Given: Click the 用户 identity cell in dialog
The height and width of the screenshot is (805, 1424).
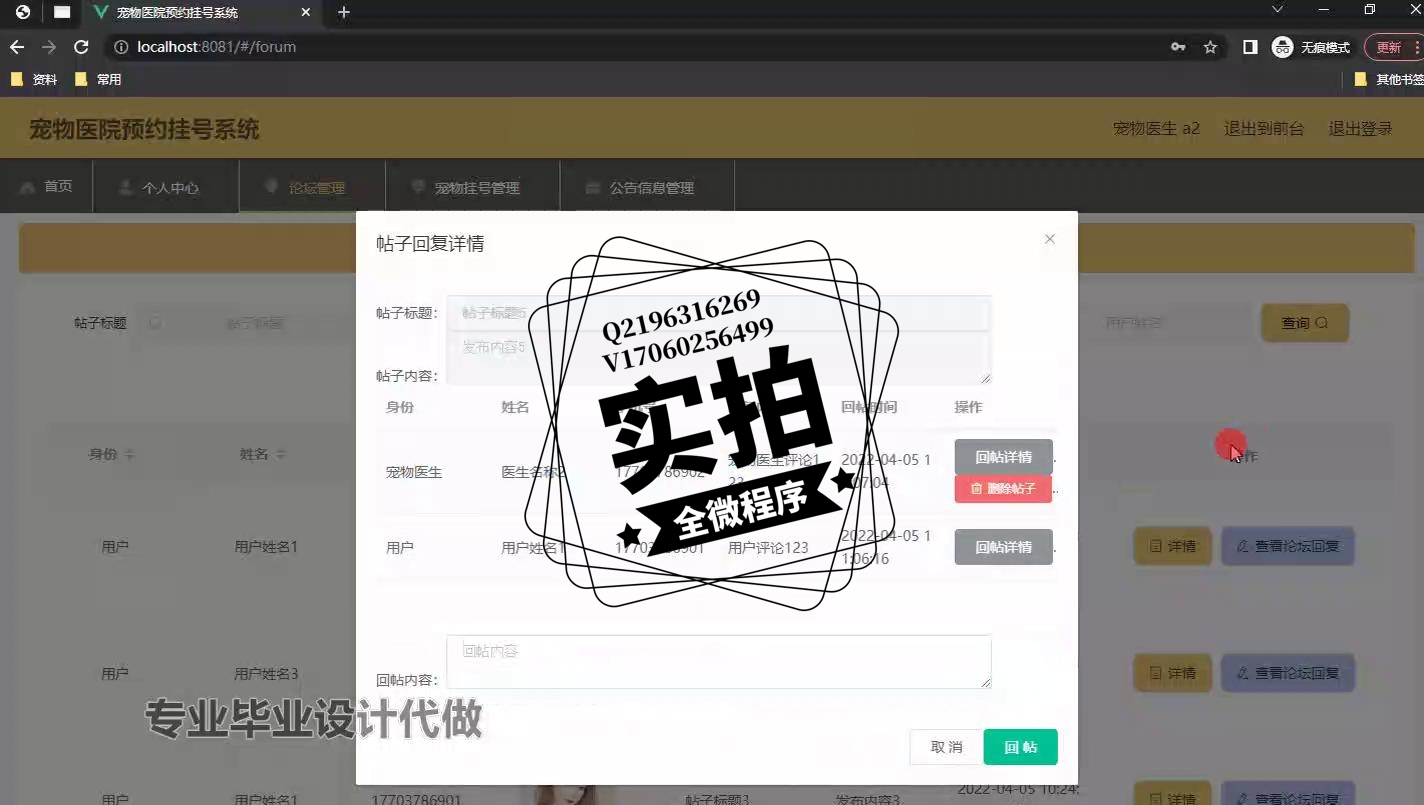Looking at the screenshot, I should [400, 547].
